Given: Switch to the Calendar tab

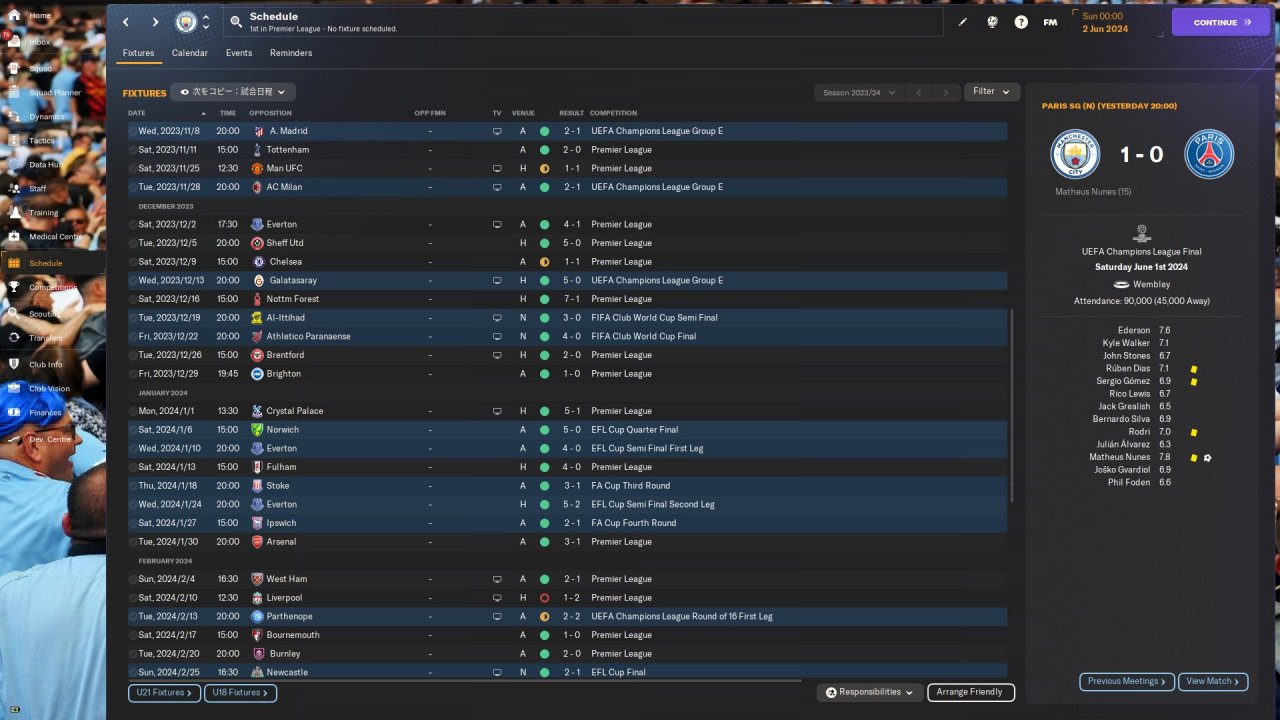Looking at the screenshot, I should point(190,53).
